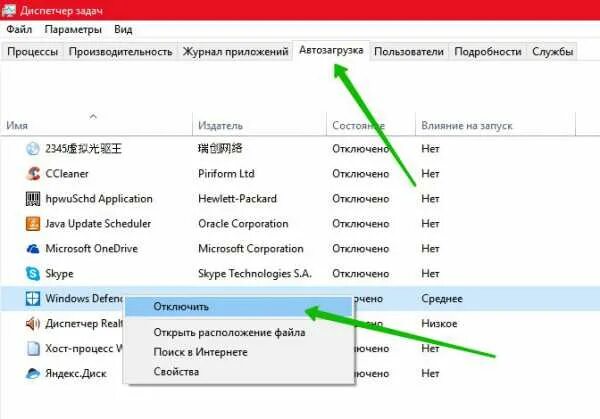Click the Piriform Ltd publisher cell

click(226, 174)
